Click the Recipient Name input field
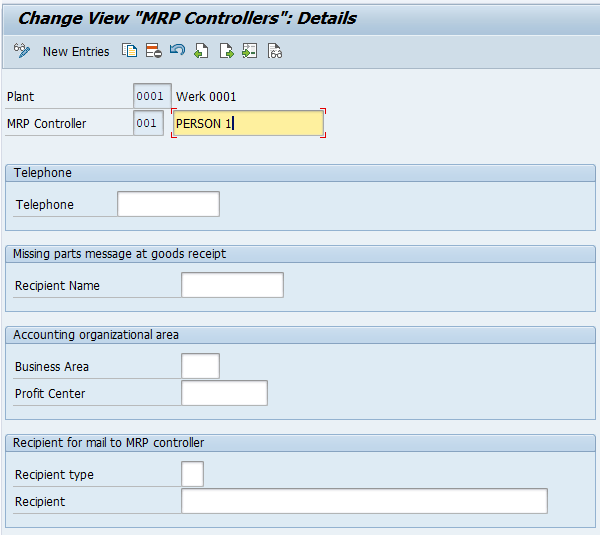Viewport: 600px width, 535px height. point(232,285)
